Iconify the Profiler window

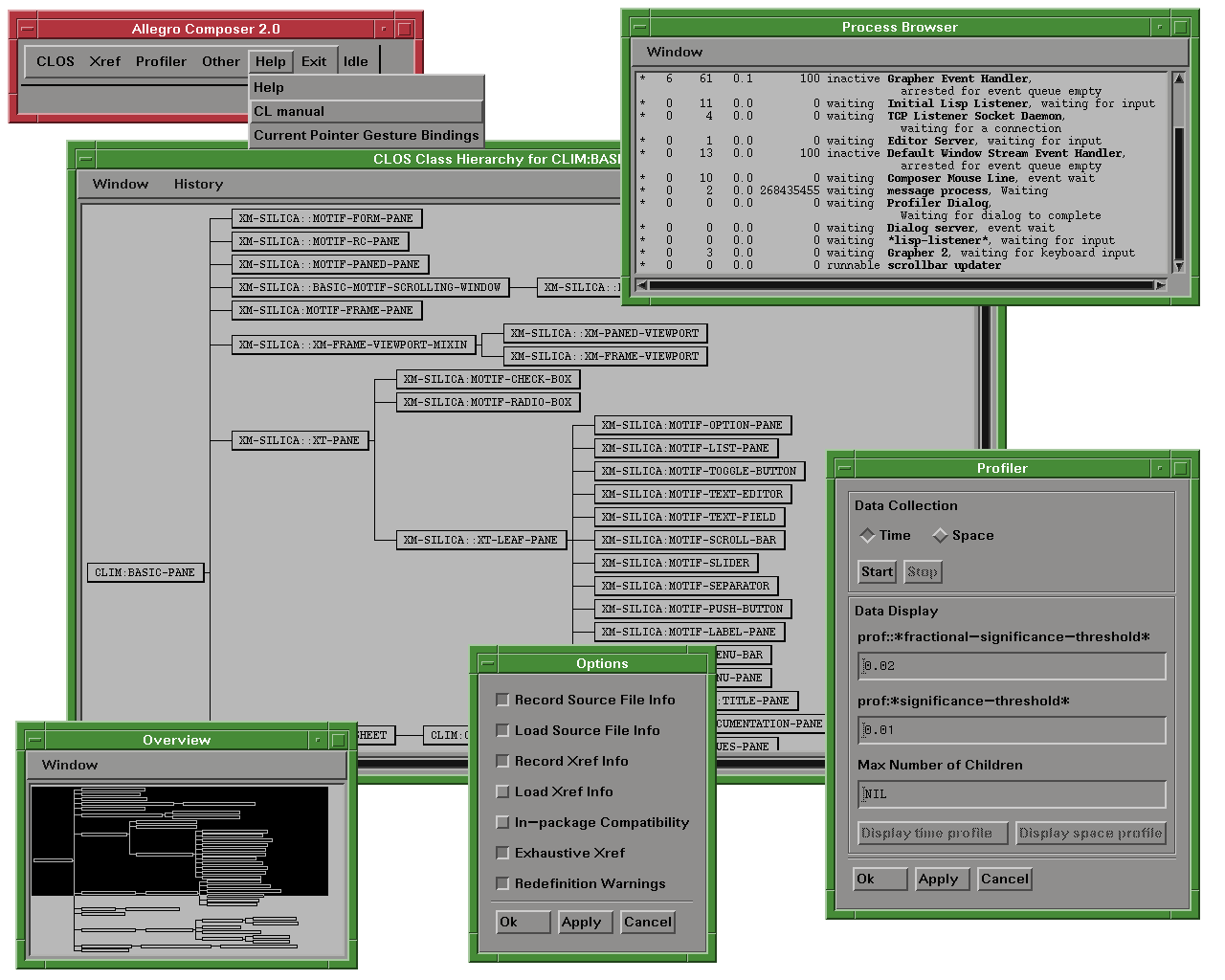pos(1160,468)
